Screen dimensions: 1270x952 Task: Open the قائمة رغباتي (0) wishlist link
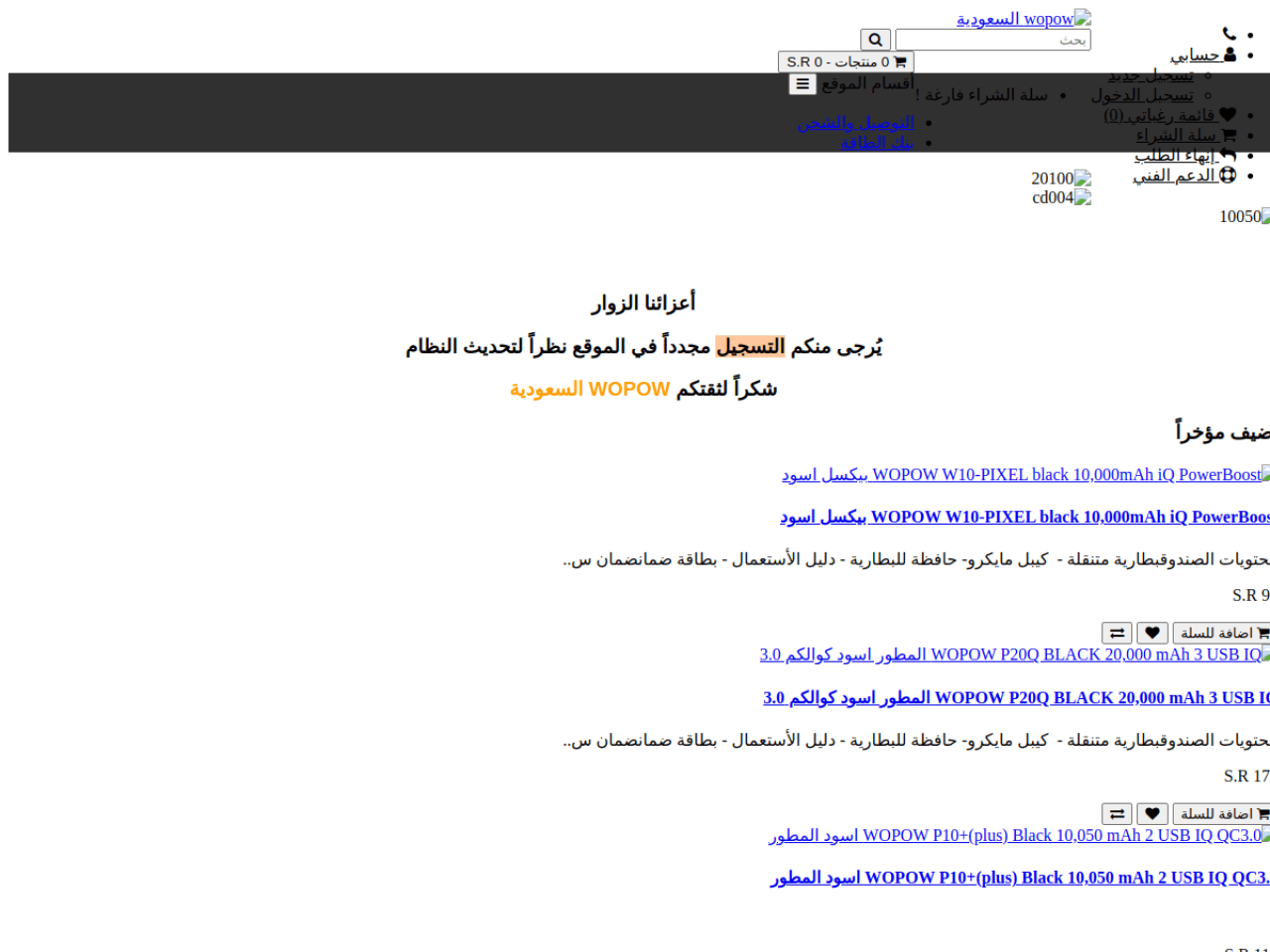coord(1170,115)
